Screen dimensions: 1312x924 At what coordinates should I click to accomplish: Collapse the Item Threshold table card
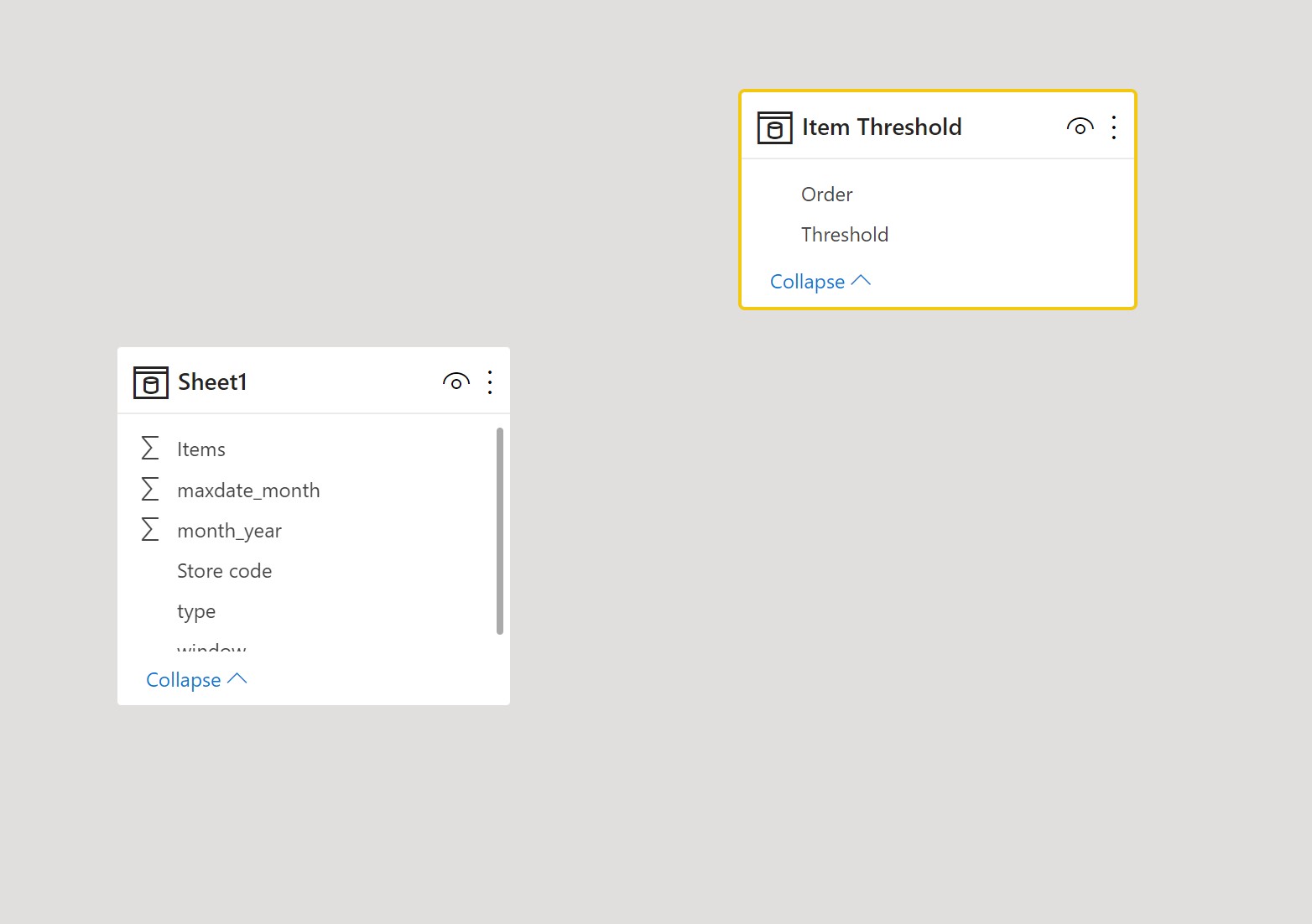(x=820, y=282)
